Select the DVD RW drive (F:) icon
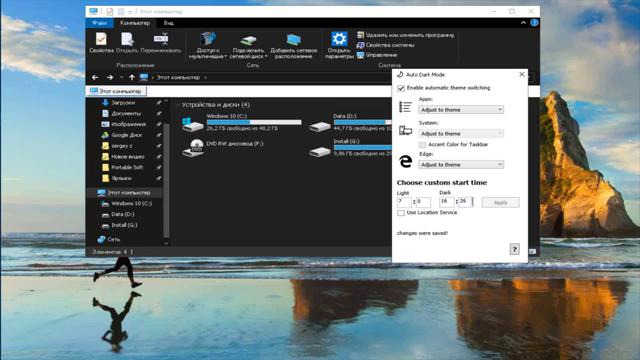Screen dimensions: 640x360 (193, 148)
